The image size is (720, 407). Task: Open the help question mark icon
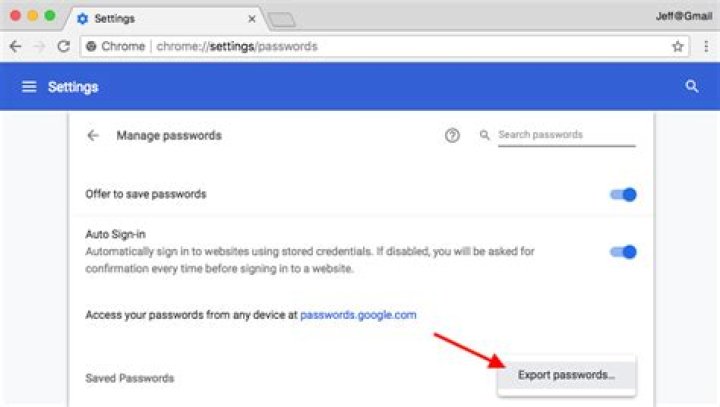click(x=452, y=135)
